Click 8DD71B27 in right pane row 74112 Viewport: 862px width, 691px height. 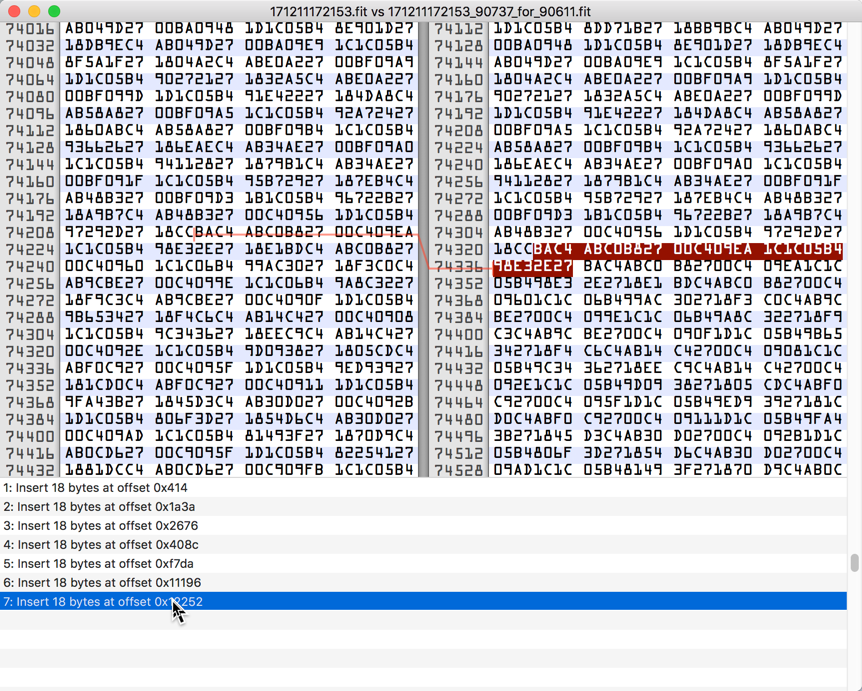pyautogui.click(x=623, y=29)
